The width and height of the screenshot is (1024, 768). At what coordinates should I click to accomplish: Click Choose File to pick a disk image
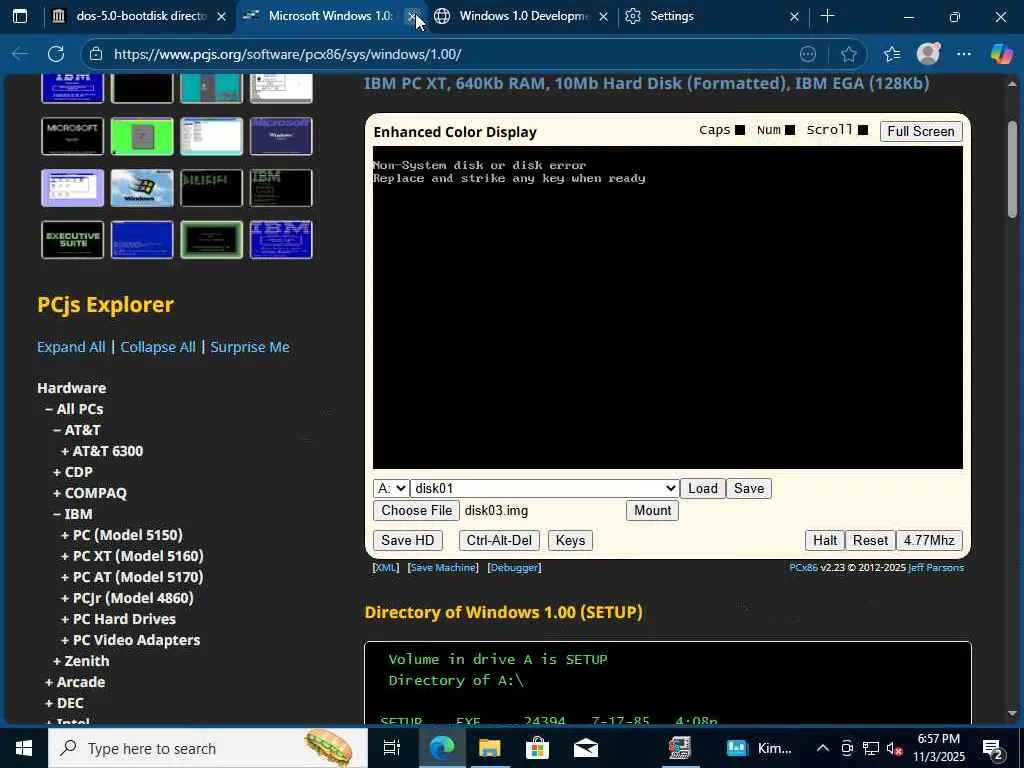click(416, 511)
